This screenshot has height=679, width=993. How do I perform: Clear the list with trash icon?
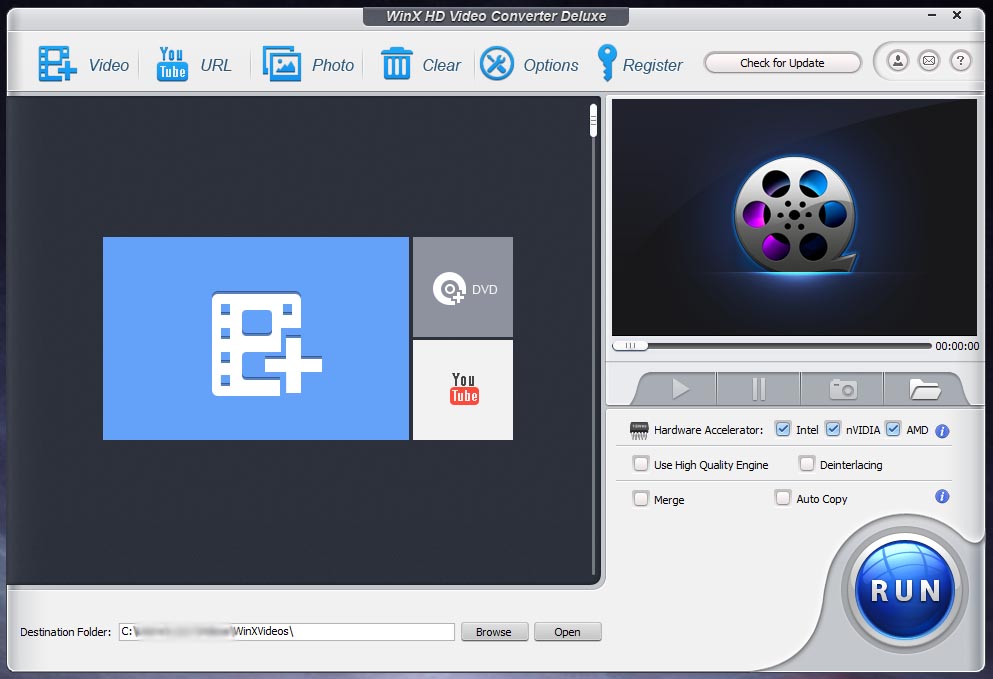pyautogui.click(x=397, y=64)
